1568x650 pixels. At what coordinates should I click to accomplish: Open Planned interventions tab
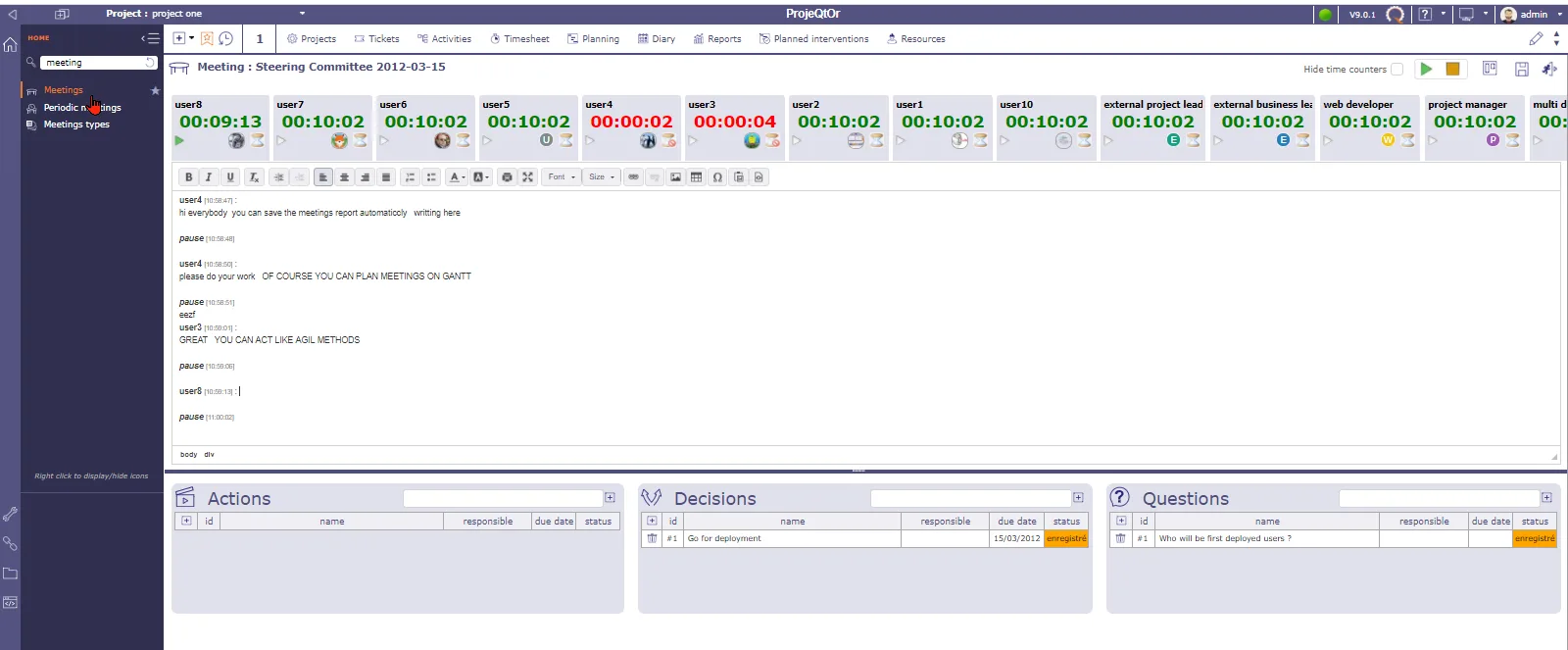(x=813, y=39)
